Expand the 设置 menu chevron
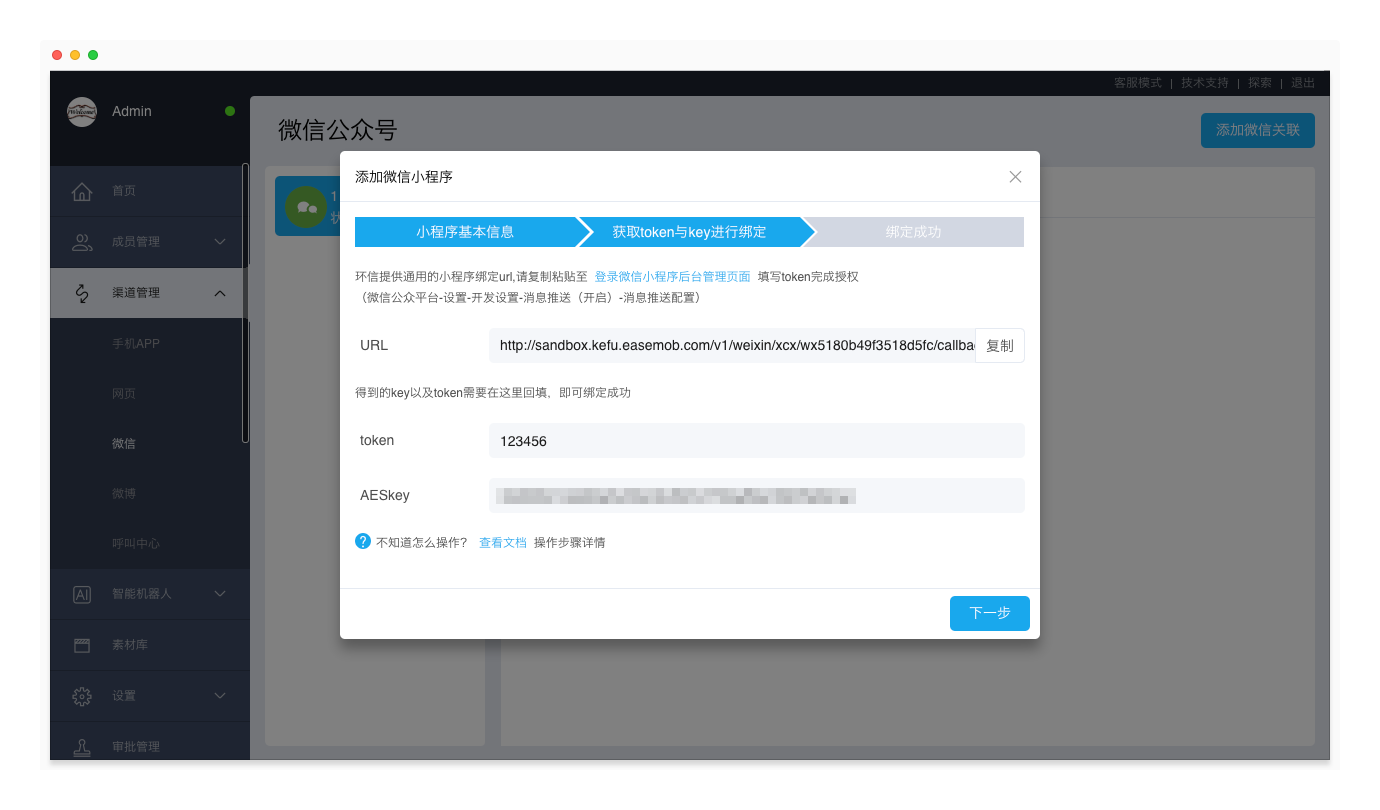Image resolution: width=1380 pixels, height=810 pixels. pos(220,696)
